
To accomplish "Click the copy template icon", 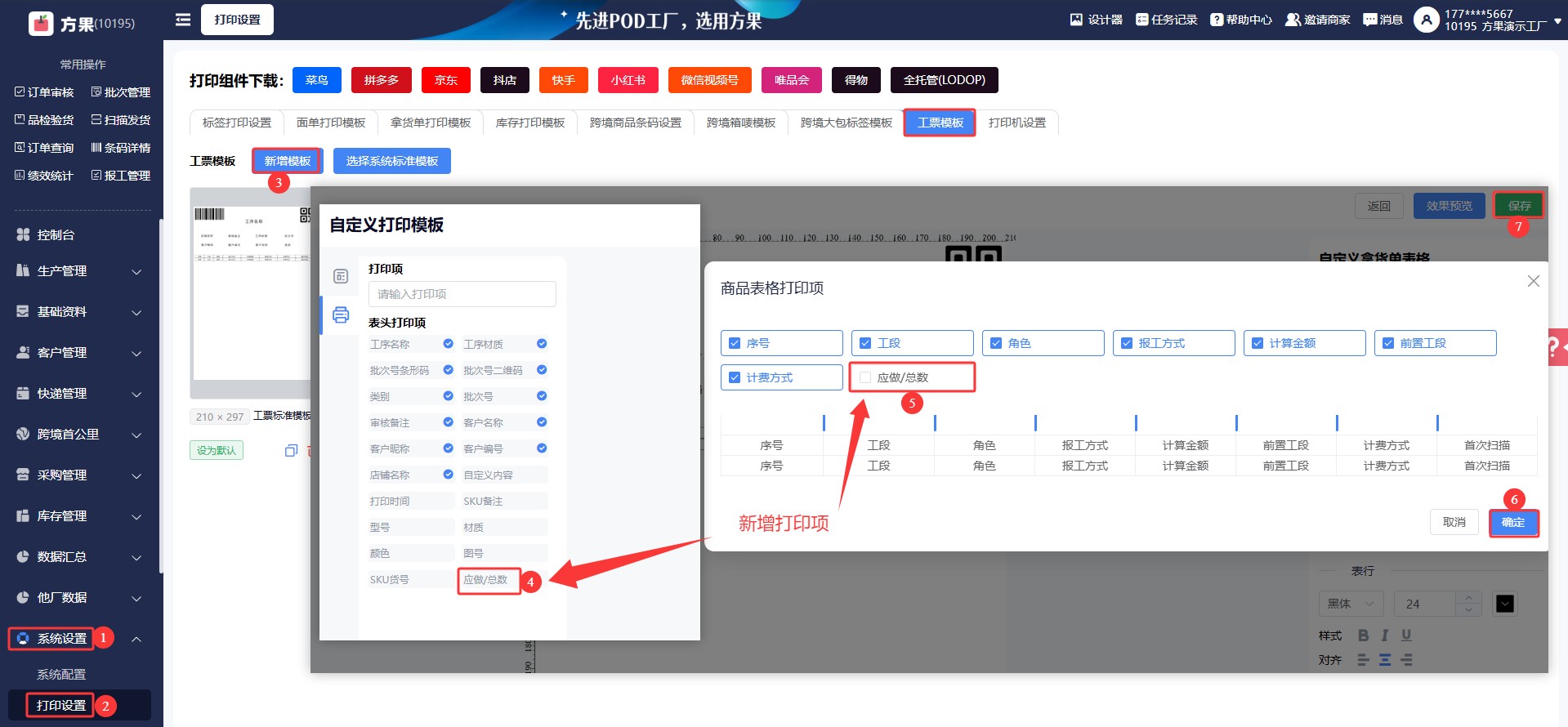I will tap(291, 450).
